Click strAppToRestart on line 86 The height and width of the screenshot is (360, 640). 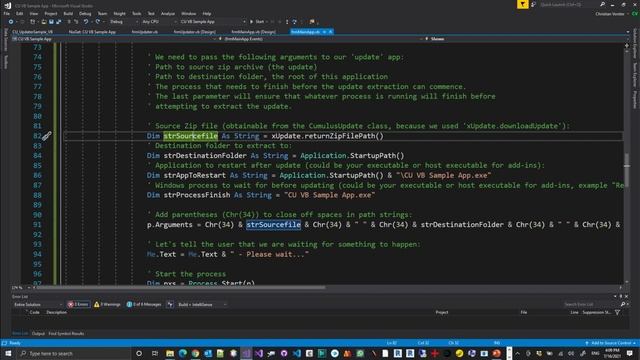coord(195,175)
